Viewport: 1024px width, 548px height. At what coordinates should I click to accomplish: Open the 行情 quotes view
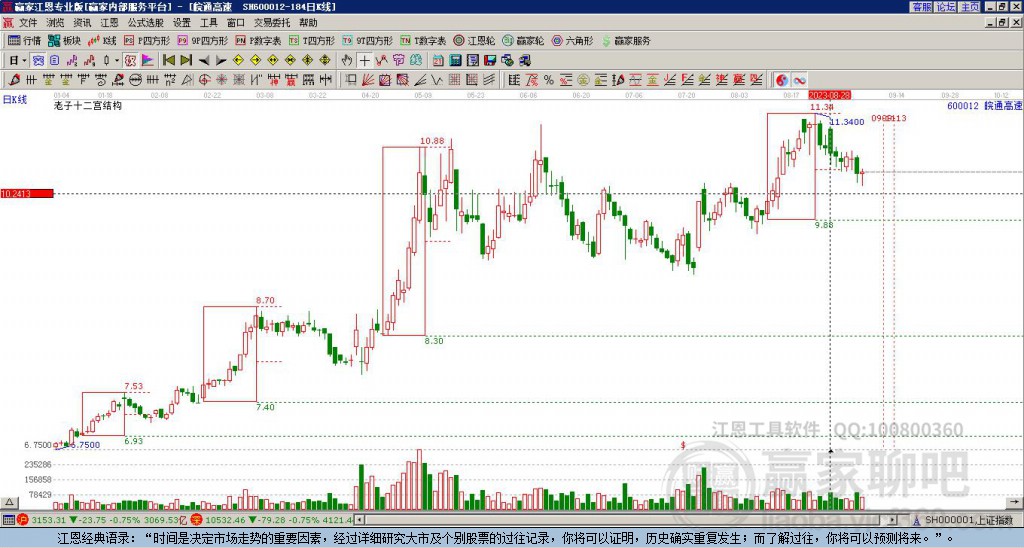[x=24, y=40]
